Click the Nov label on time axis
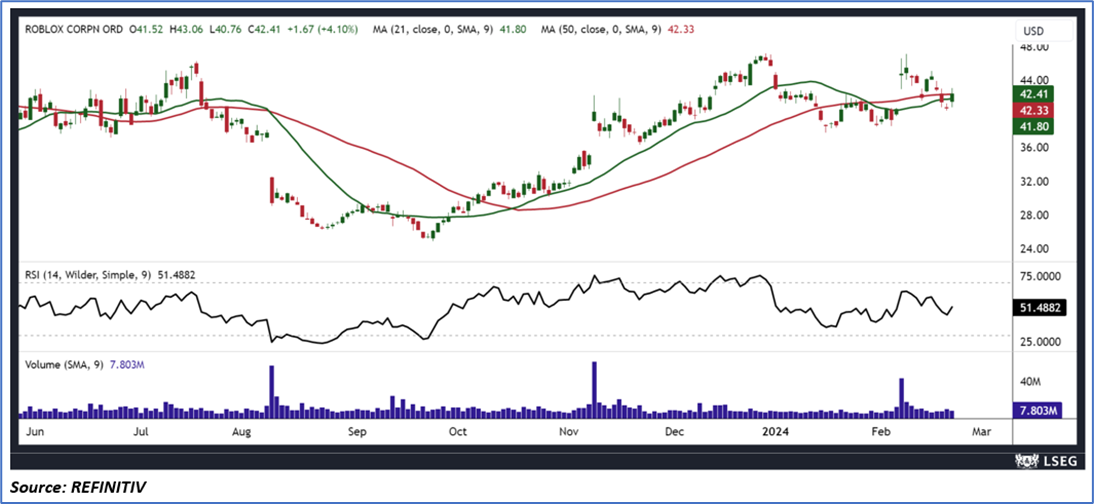1094x504 pixels. click(571, 432)
